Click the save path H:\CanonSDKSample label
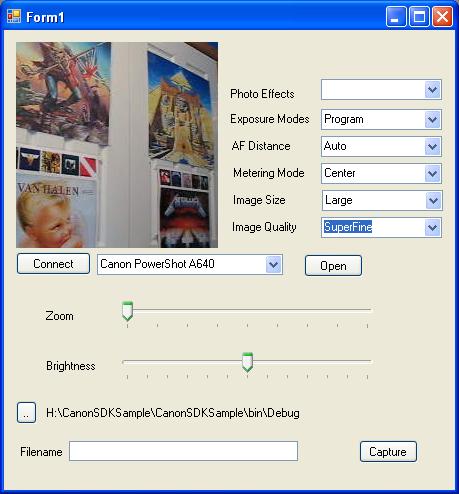459x494 pixels. coord(173,413)
